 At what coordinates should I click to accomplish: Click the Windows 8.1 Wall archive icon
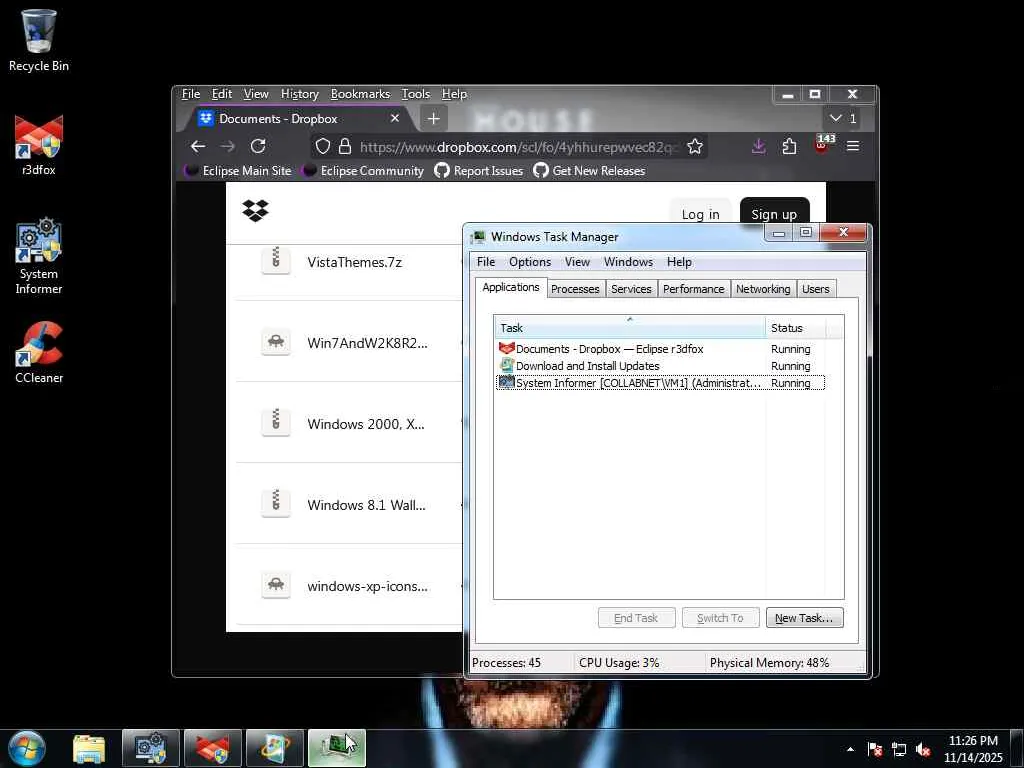pos(276,503)
